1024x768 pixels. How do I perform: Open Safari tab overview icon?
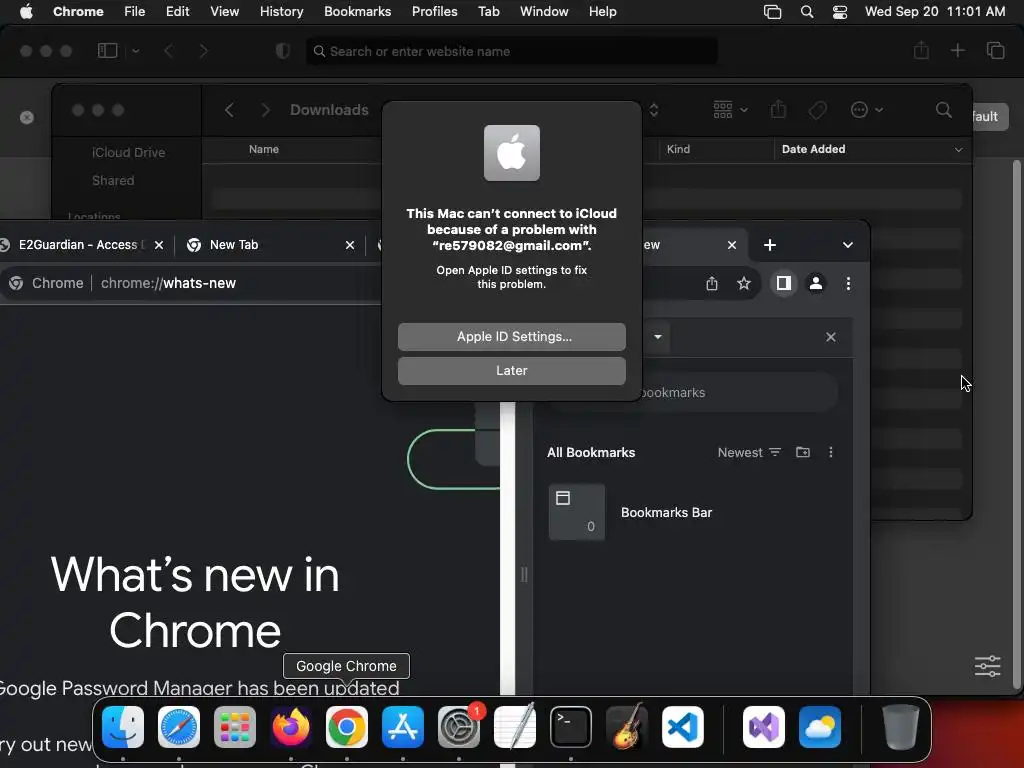995,50
